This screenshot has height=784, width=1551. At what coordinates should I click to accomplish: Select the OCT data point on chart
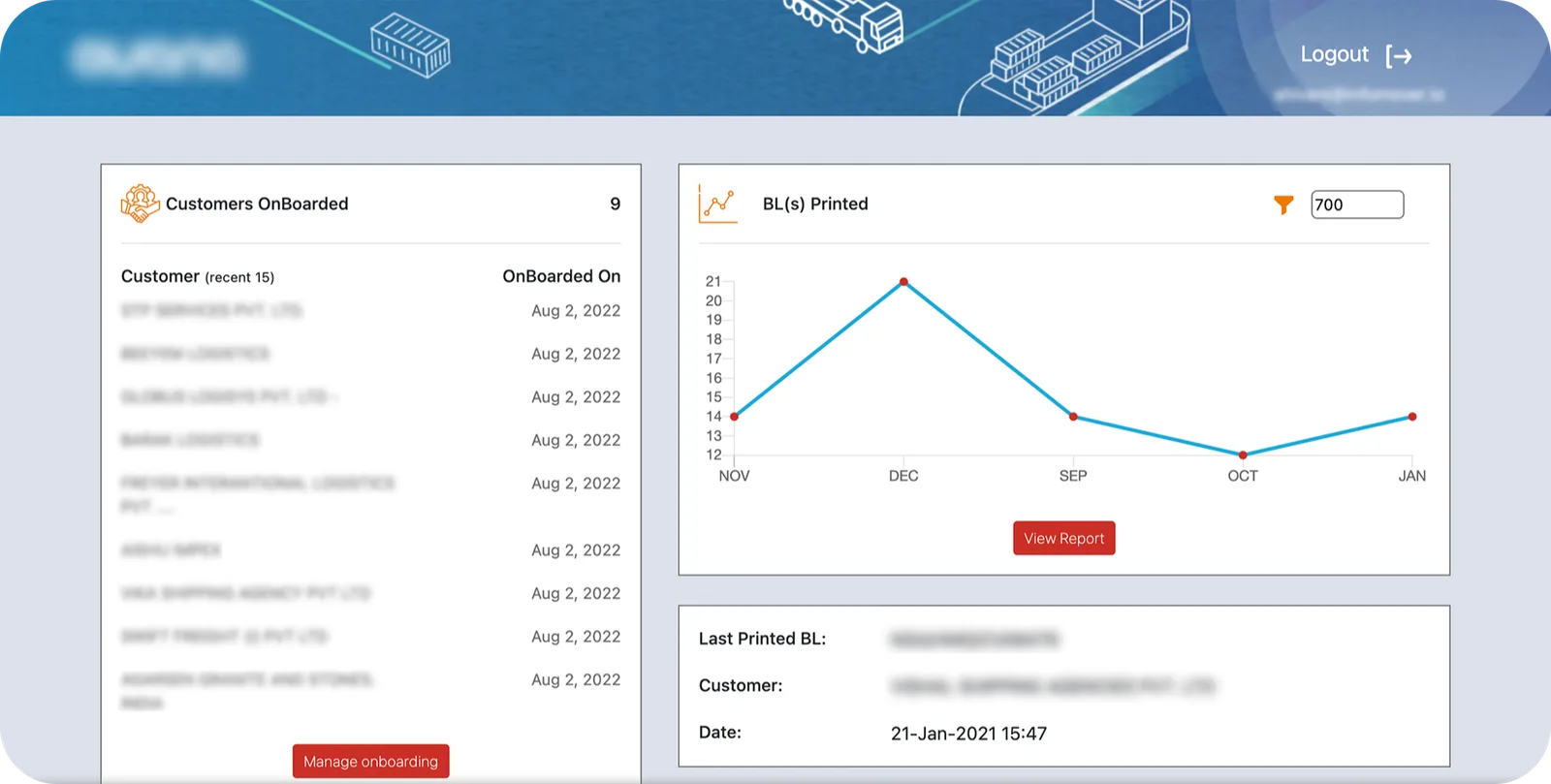1243,455
